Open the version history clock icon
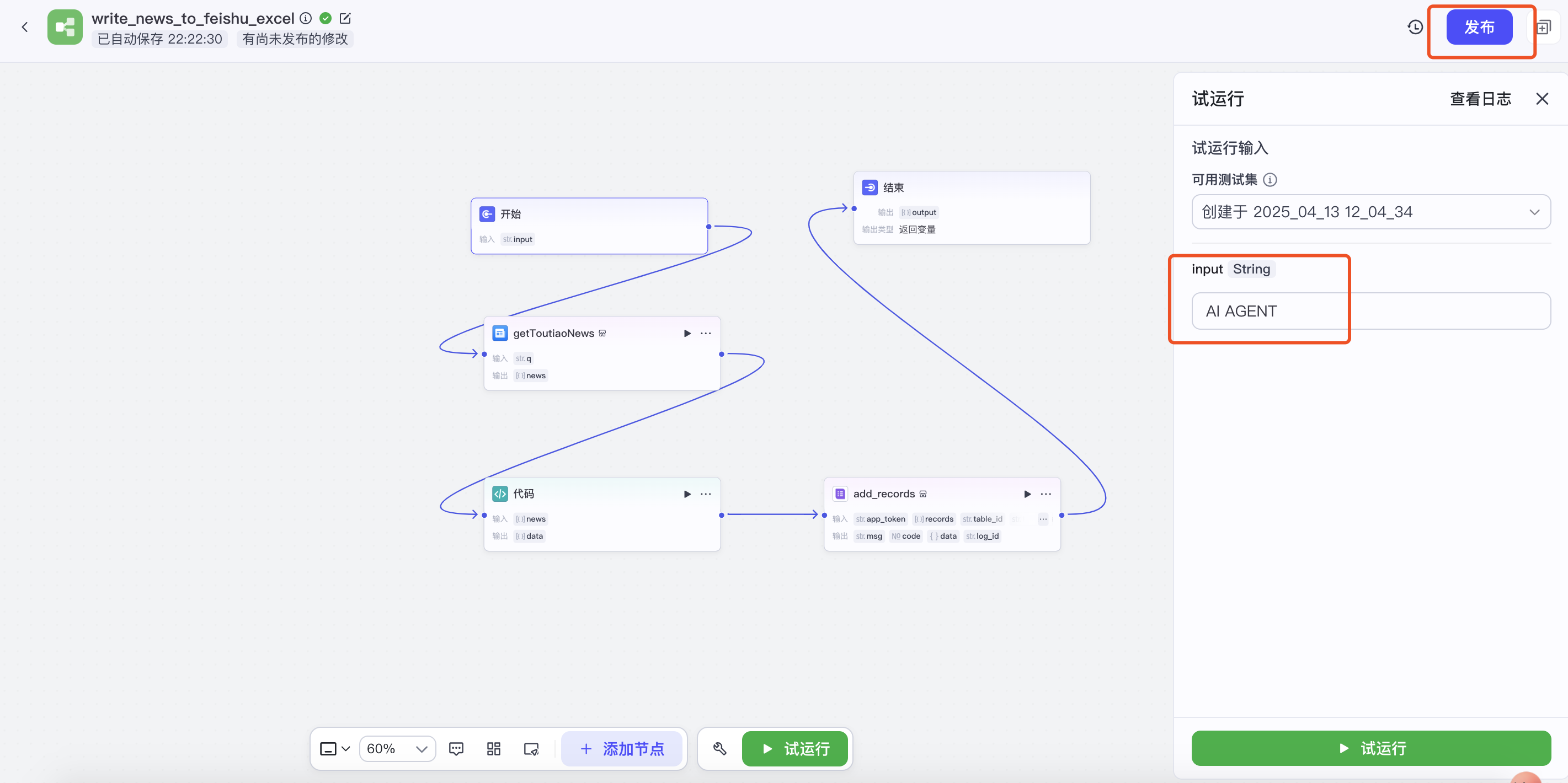The width and height of the screenshot is (1568, 783). (1415, 27)
